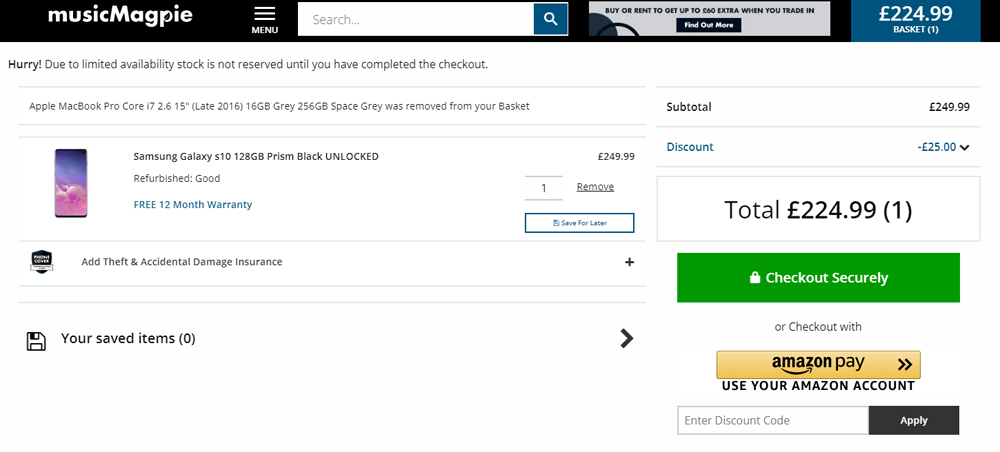1000x452 pixels.
Task: Remove the Samsung Galaxy s10 from basket
Action: [x=595, y=187]
